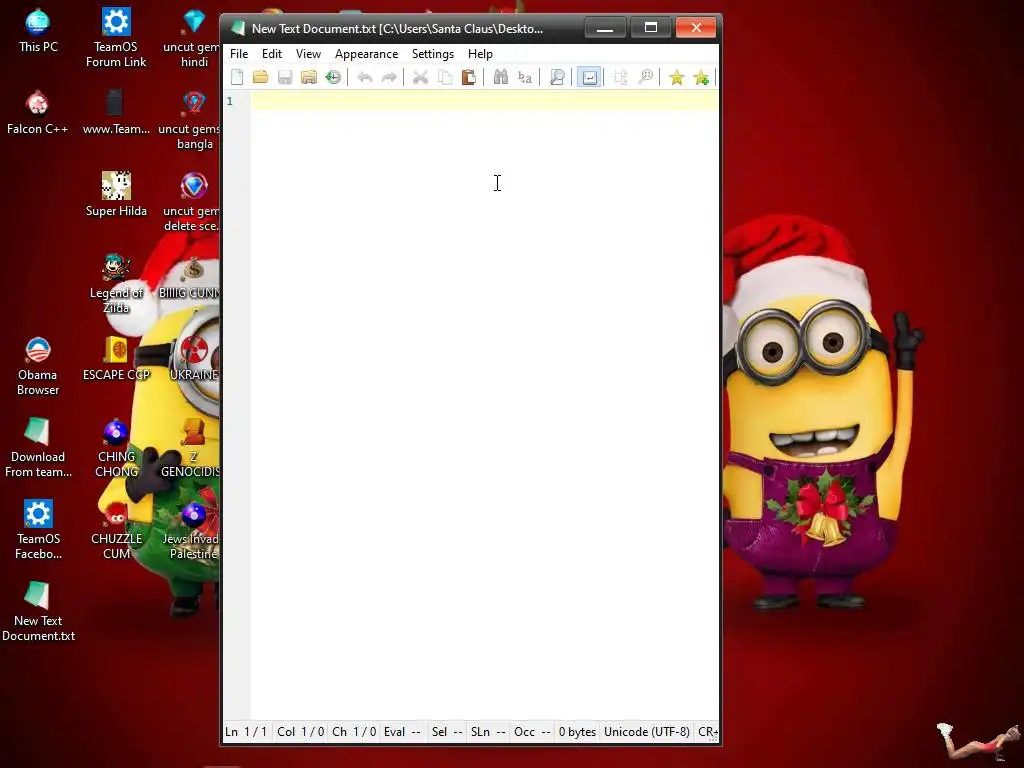Select TeamOS Forum Link desktop shortcut
1024x768 pixels.
[x=116, y=38]
